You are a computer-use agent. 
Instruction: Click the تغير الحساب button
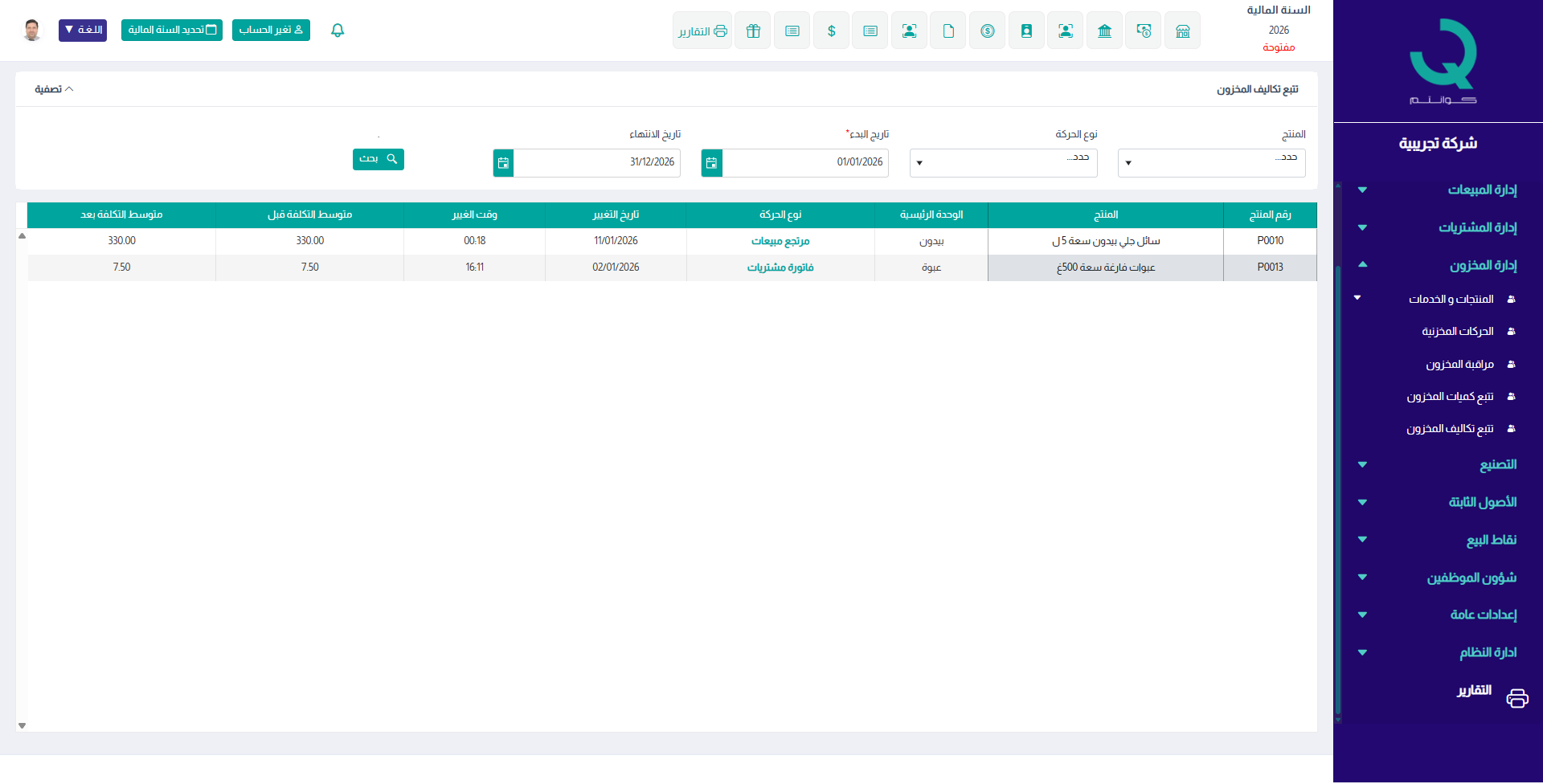[271, 30]
